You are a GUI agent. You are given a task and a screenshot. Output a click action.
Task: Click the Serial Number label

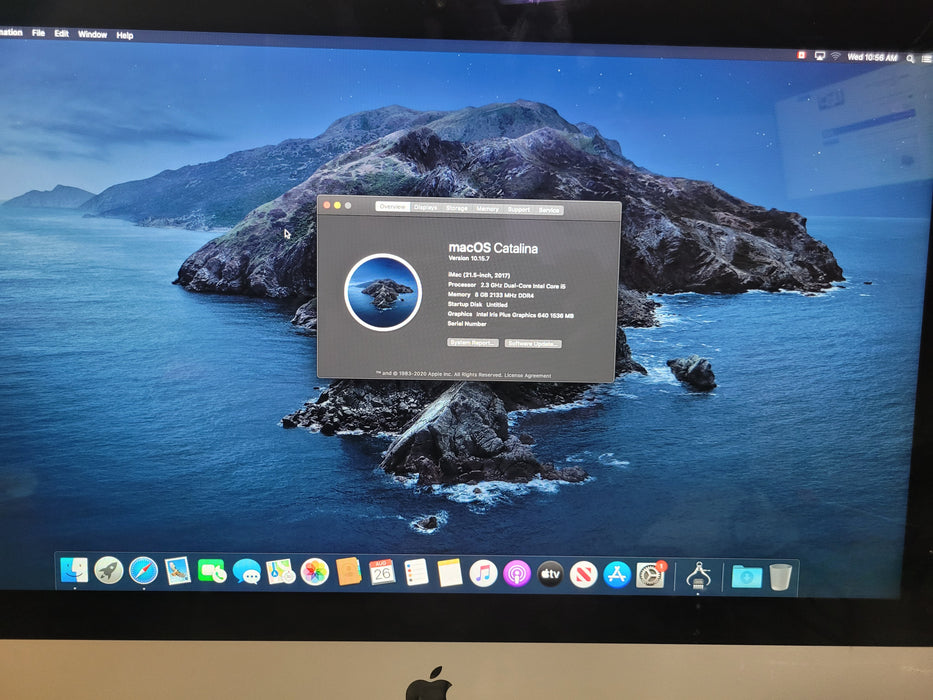tap(467, 324)
